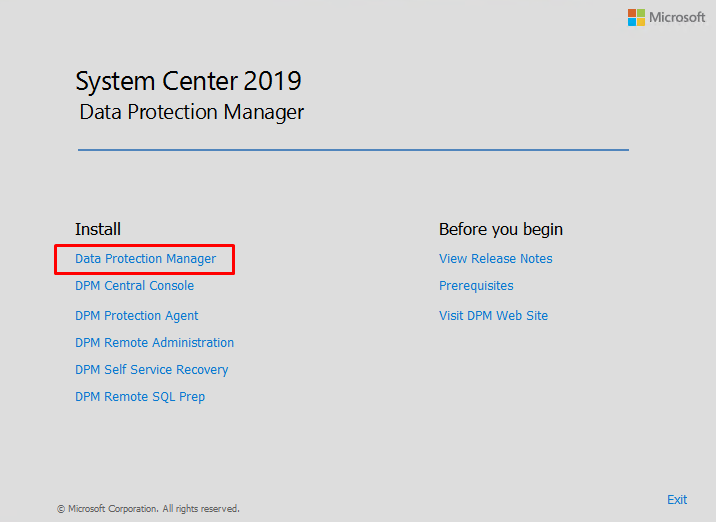The height and width of the screenshot is (522, 716).
Task: Click the Install section heading
Action: point(98,229)
